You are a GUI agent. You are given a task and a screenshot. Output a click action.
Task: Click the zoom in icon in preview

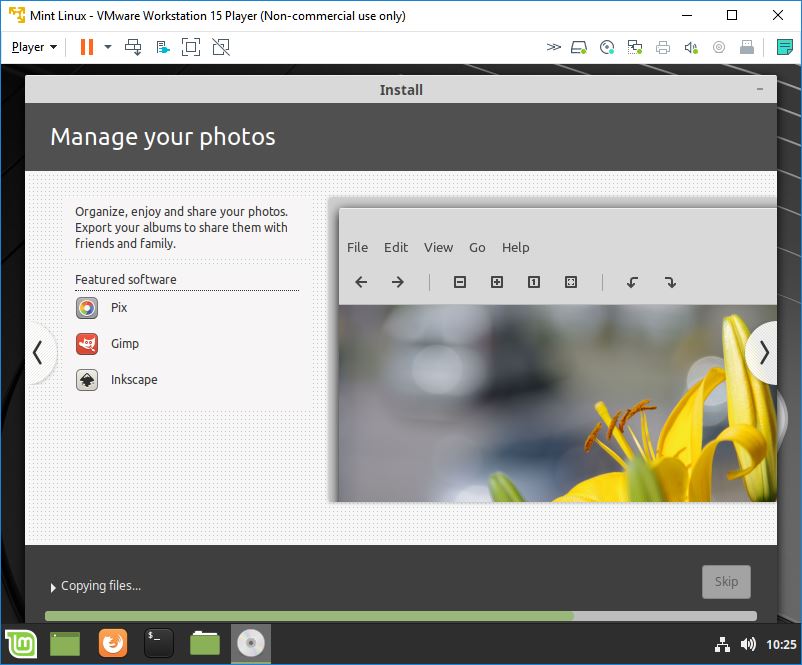(x=497, y=282)
